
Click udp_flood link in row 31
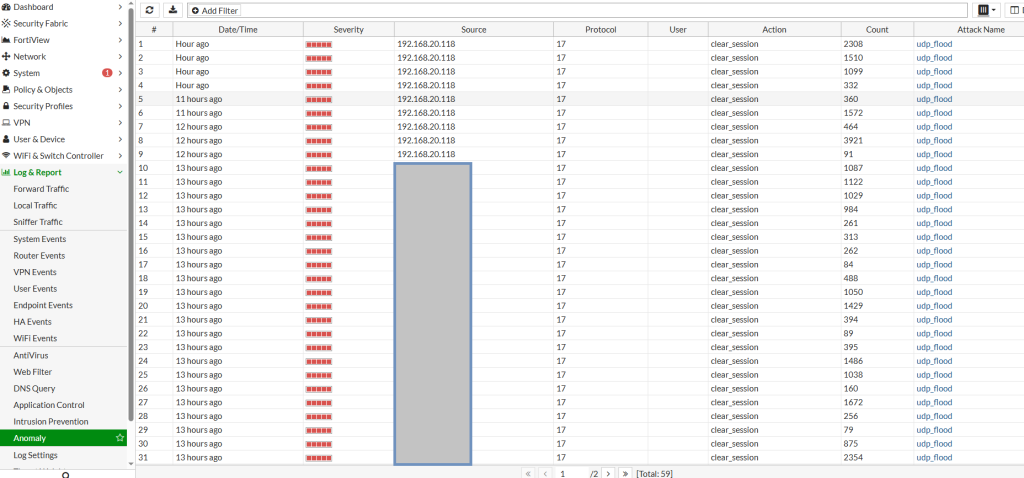coord(935,458)
